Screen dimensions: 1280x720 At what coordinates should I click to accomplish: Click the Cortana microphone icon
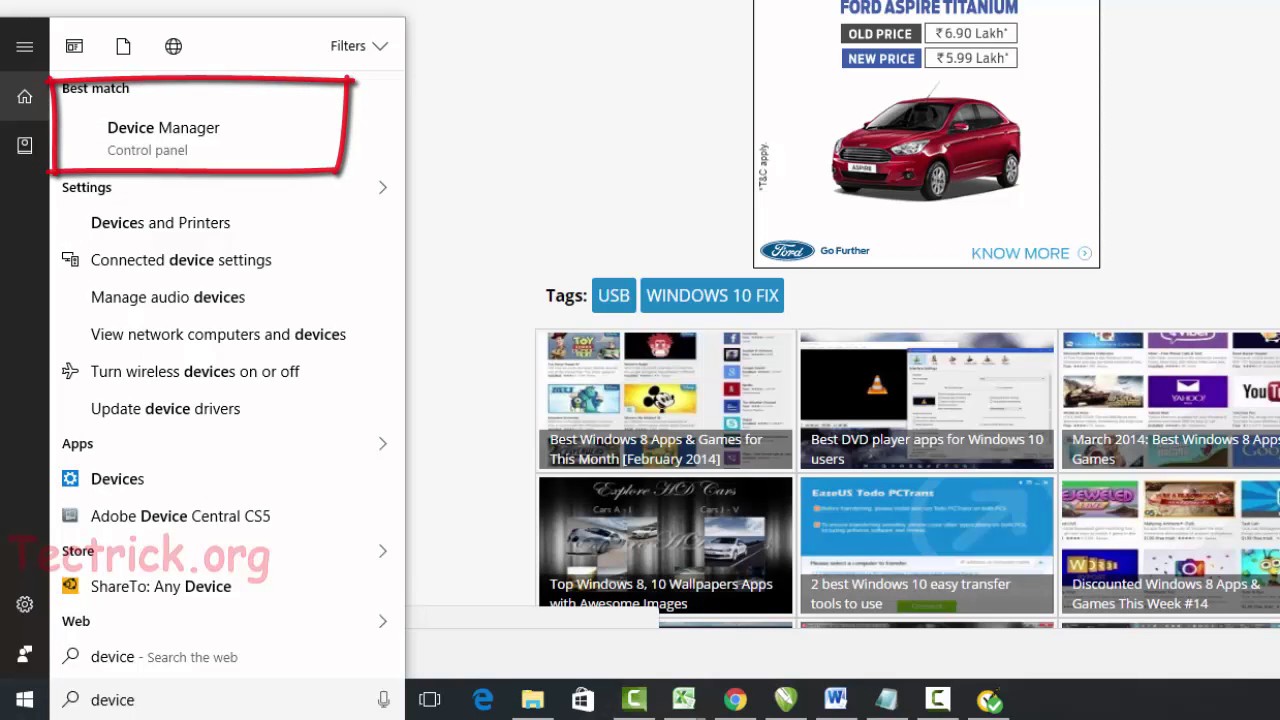383,700
